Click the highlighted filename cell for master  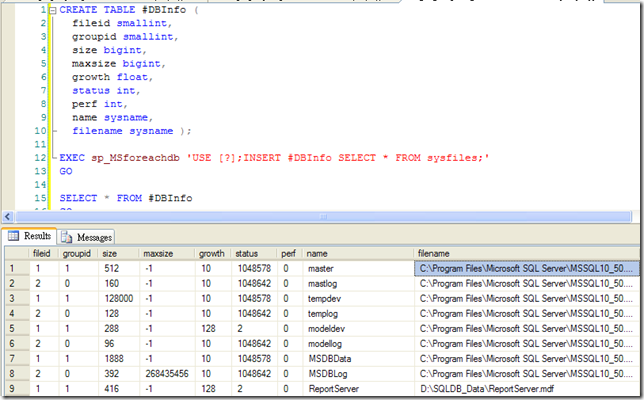pyautogui.click(x=527, y=268)
